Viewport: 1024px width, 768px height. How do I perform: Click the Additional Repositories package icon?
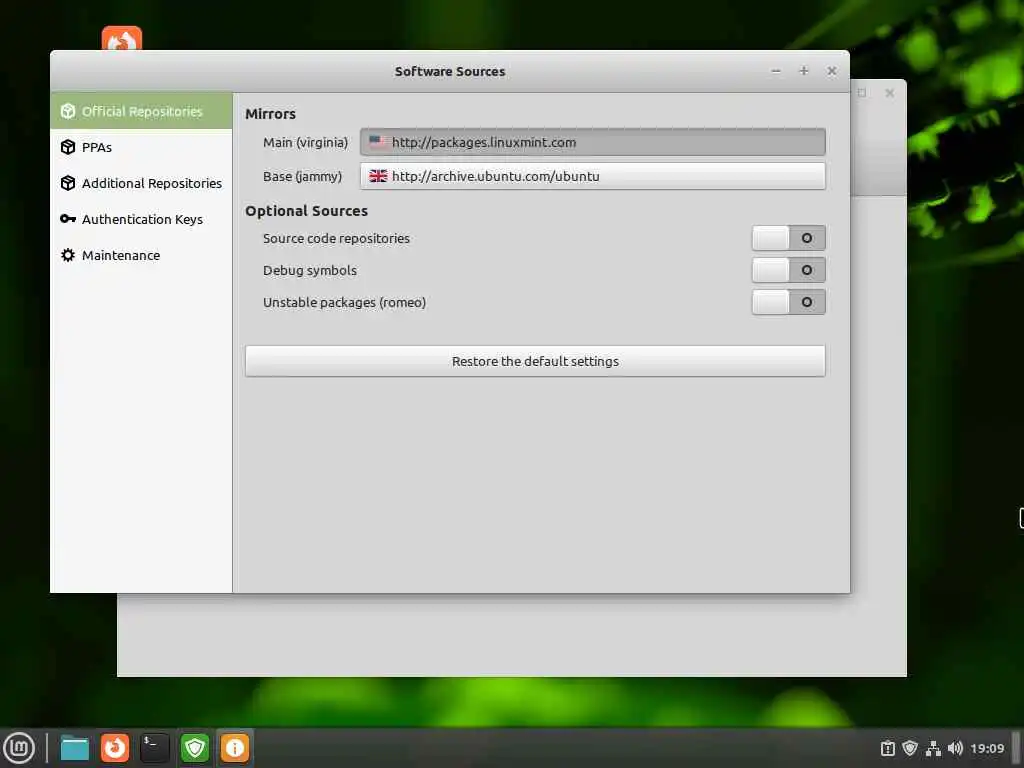pyautogui.click(x=68, y=183)
